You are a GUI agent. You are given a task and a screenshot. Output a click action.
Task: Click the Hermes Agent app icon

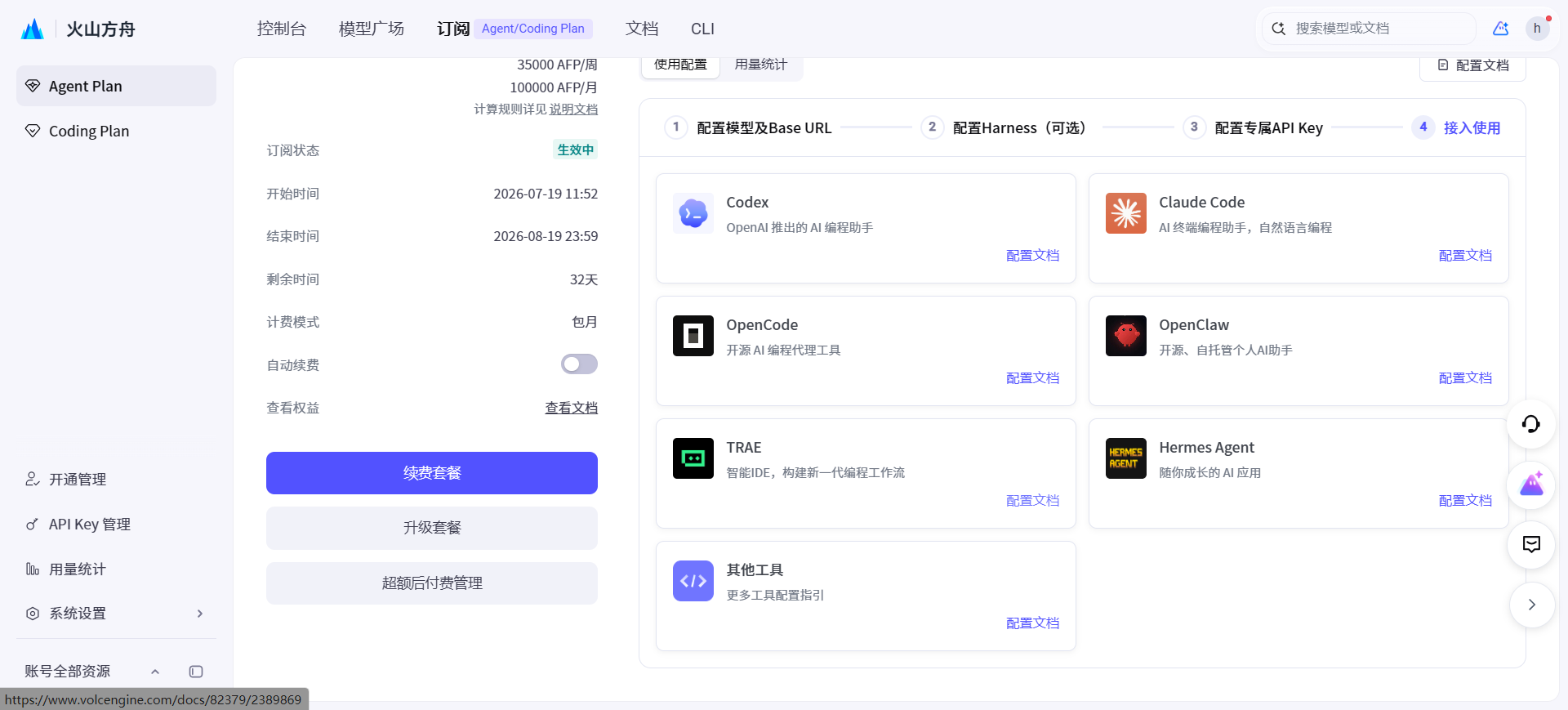1126,458
